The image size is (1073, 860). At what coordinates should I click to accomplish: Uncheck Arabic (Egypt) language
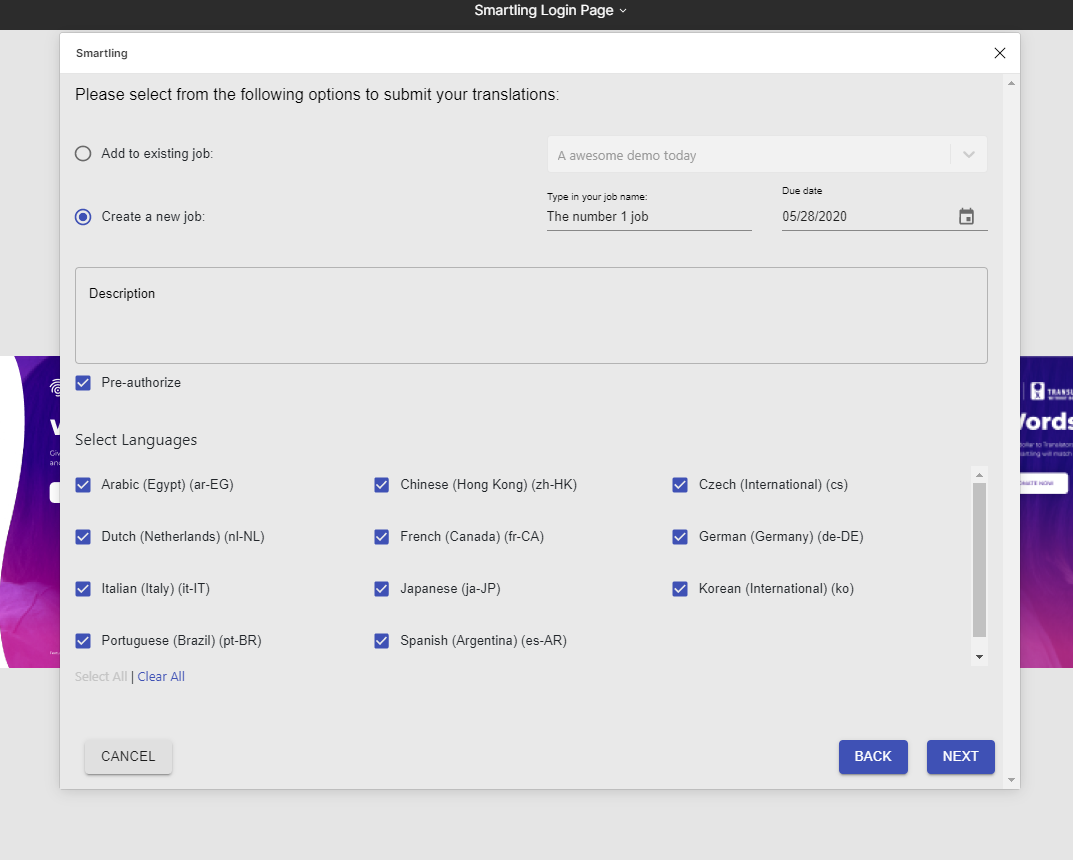83,485
